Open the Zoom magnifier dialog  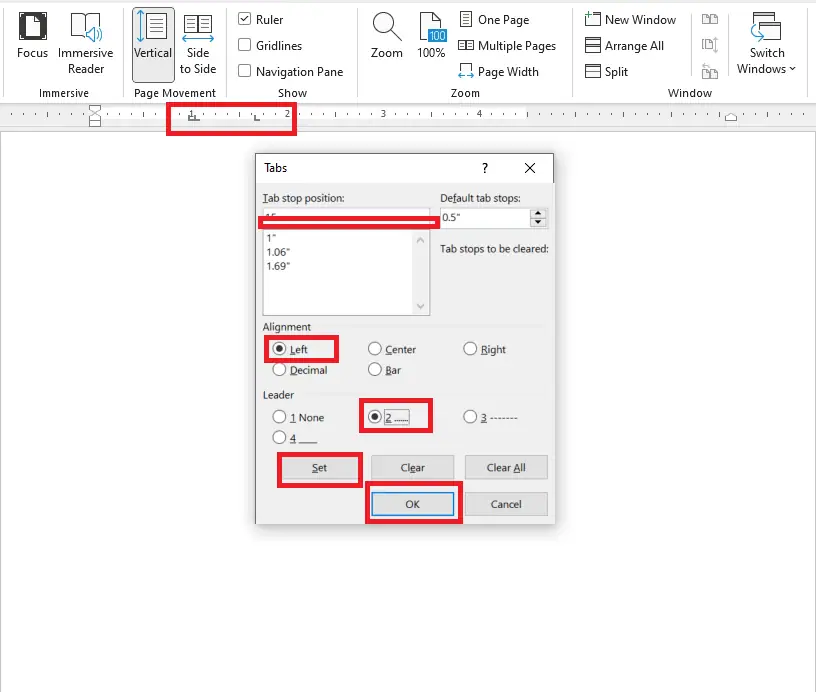[x=387, y=38]
